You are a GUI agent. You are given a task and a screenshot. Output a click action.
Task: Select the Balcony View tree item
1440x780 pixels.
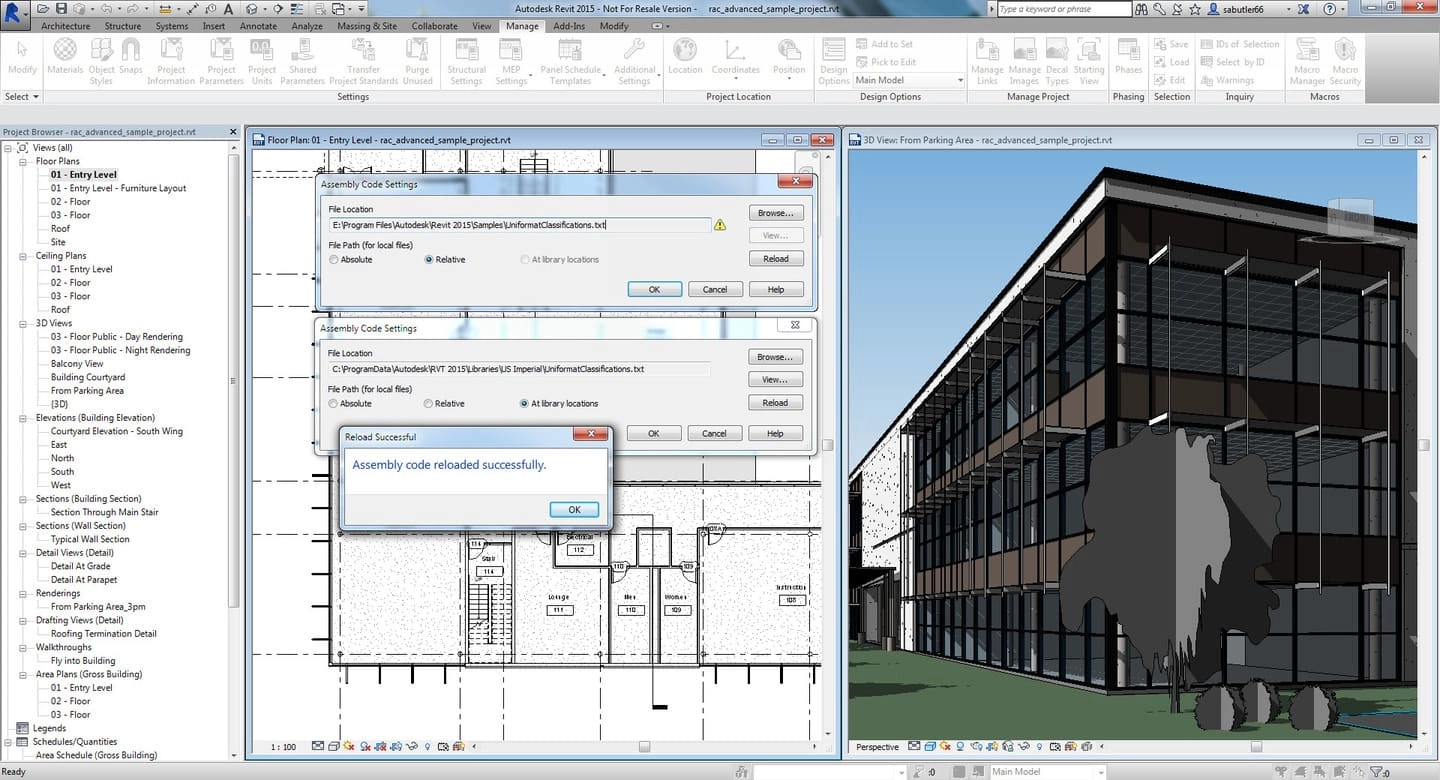coord(77,364)
